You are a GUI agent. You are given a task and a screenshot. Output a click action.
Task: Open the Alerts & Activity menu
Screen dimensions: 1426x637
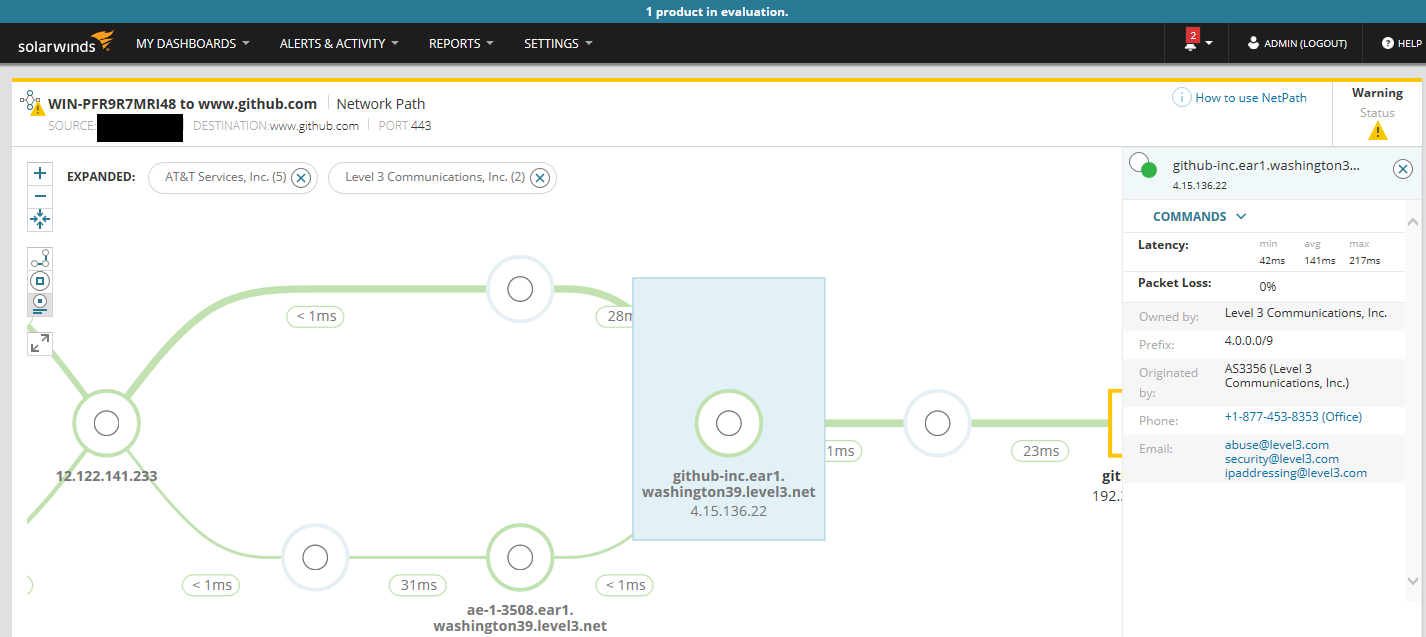339,44
